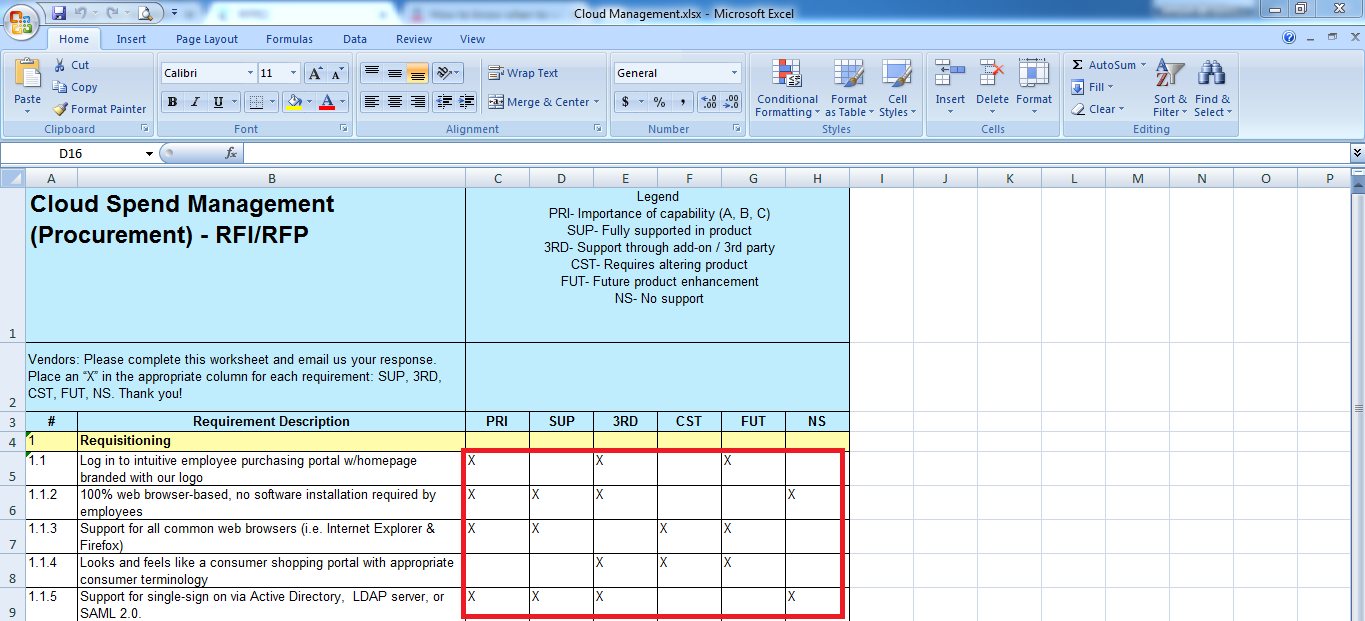Switch to the View tab
Image resolution: width=1365 pixels, height=621 pixels.
[473, 39]
